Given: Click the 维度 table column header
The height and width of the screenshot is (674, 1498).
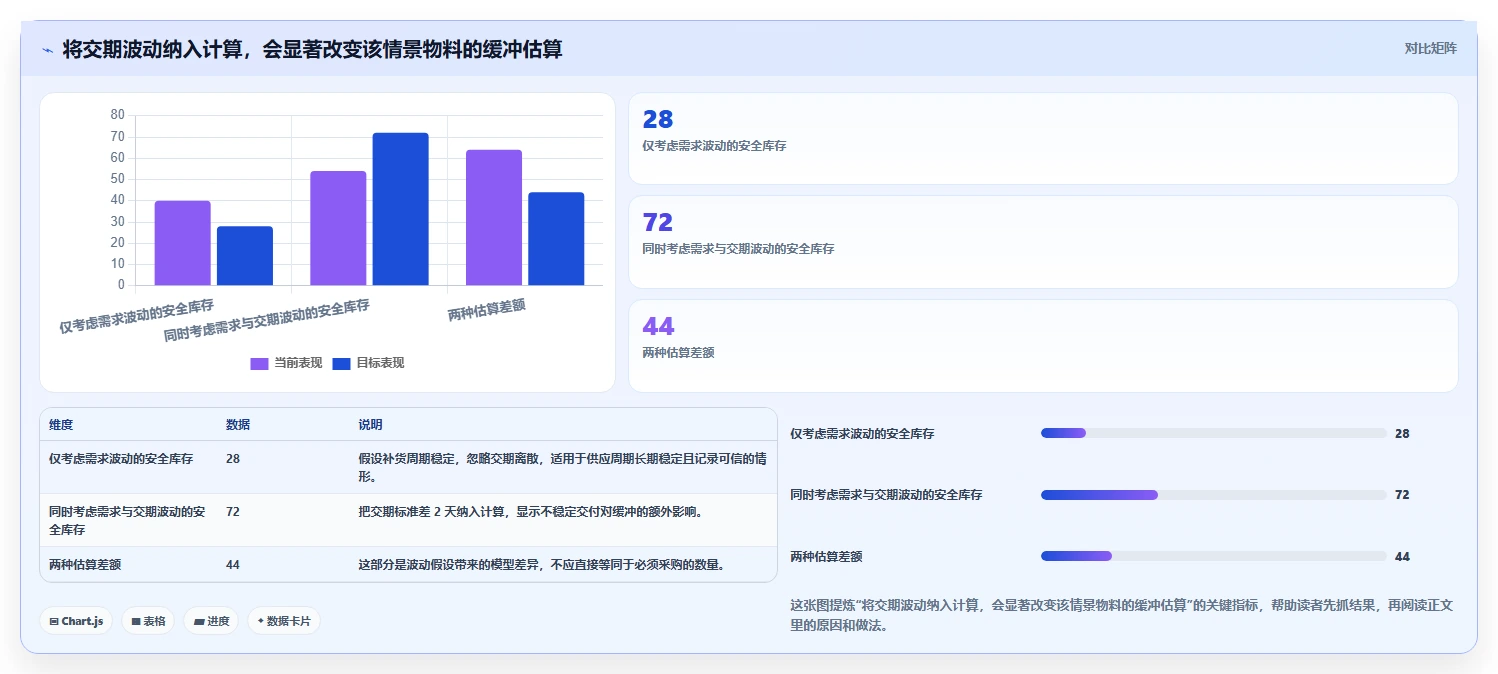Looking at the screenshot, I should [61, 425].
